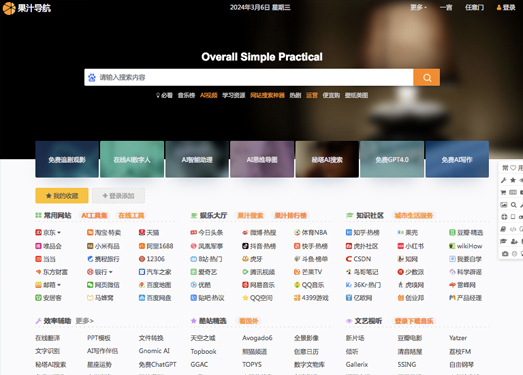Open wikiHow site link
This screenshot has width=523, height=375.
466,246
